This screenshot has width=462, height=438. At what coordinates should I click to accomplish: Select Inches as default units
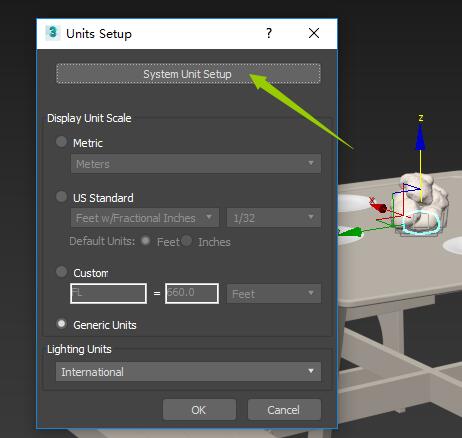[x=187, y=241]
